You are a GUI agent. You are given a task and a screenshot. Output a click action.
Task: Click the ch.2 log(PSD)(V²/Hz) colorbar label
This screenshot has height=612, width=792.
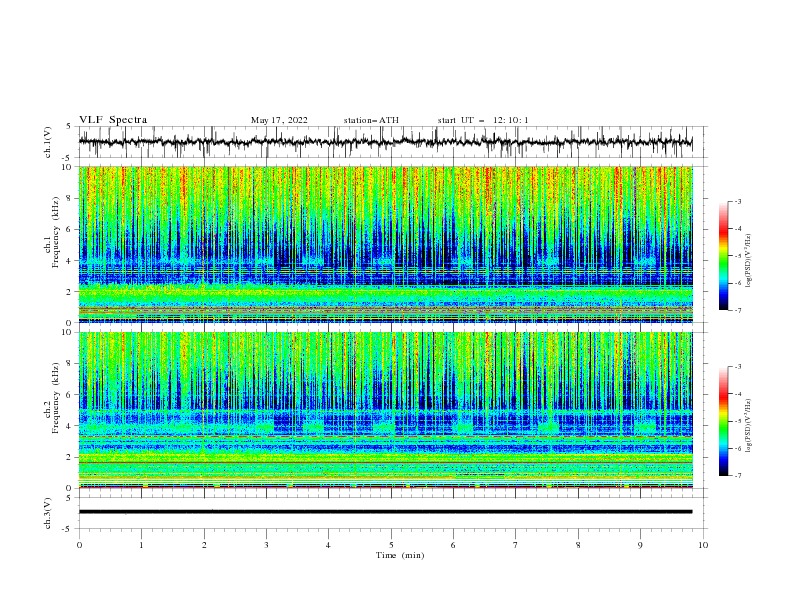pos(748,426)
